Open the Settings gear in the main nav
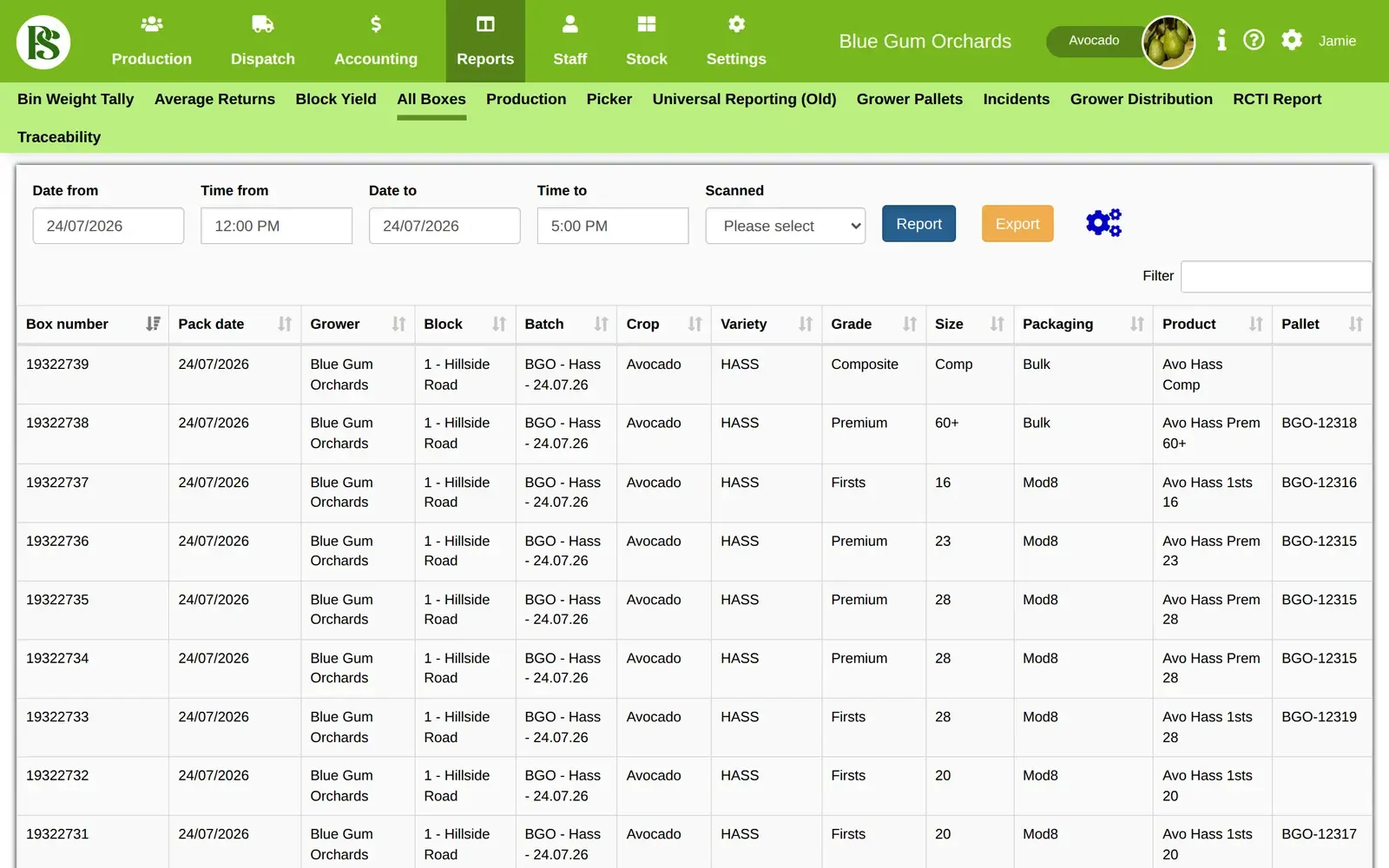This screenshot has height=868, width=1389. point(736,24)
